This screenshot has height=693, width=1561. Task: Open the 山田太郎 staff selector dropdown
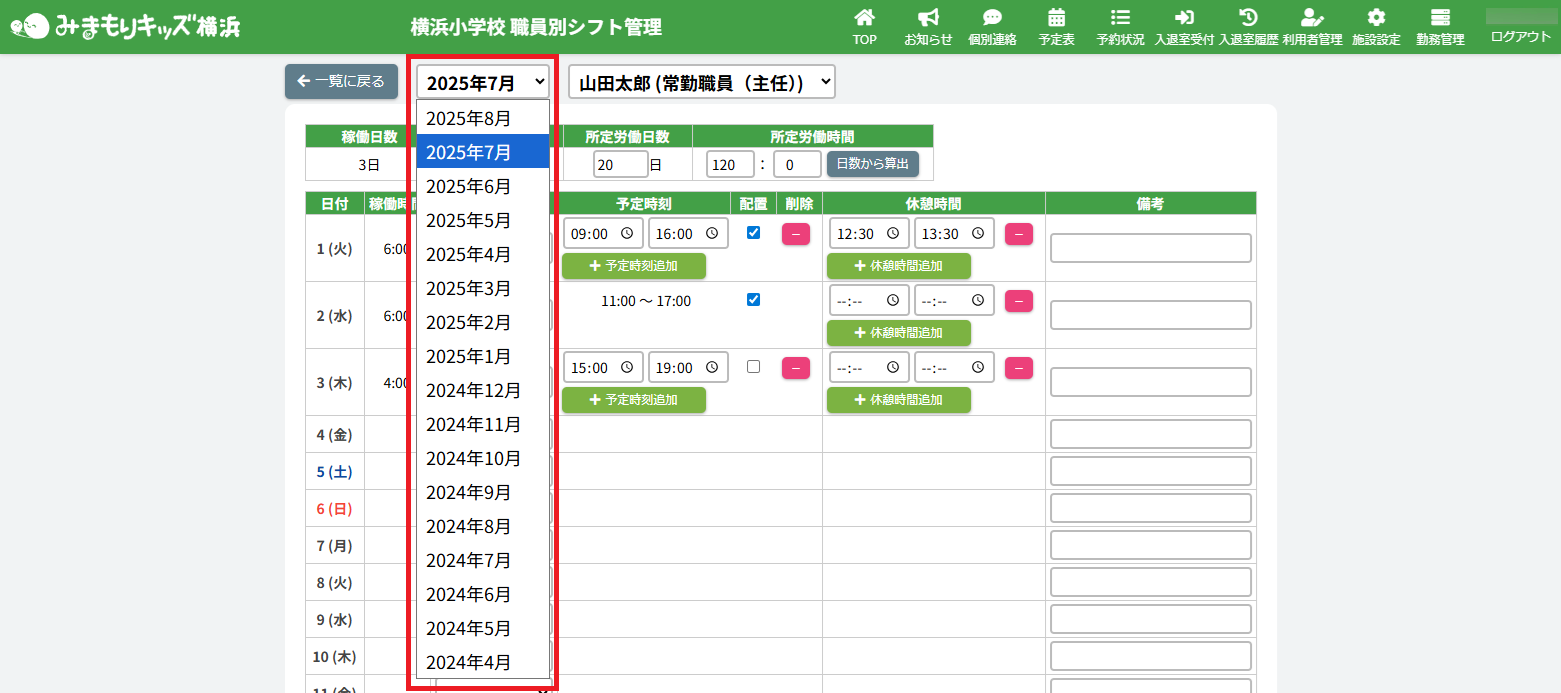click(x=701, y=82)
